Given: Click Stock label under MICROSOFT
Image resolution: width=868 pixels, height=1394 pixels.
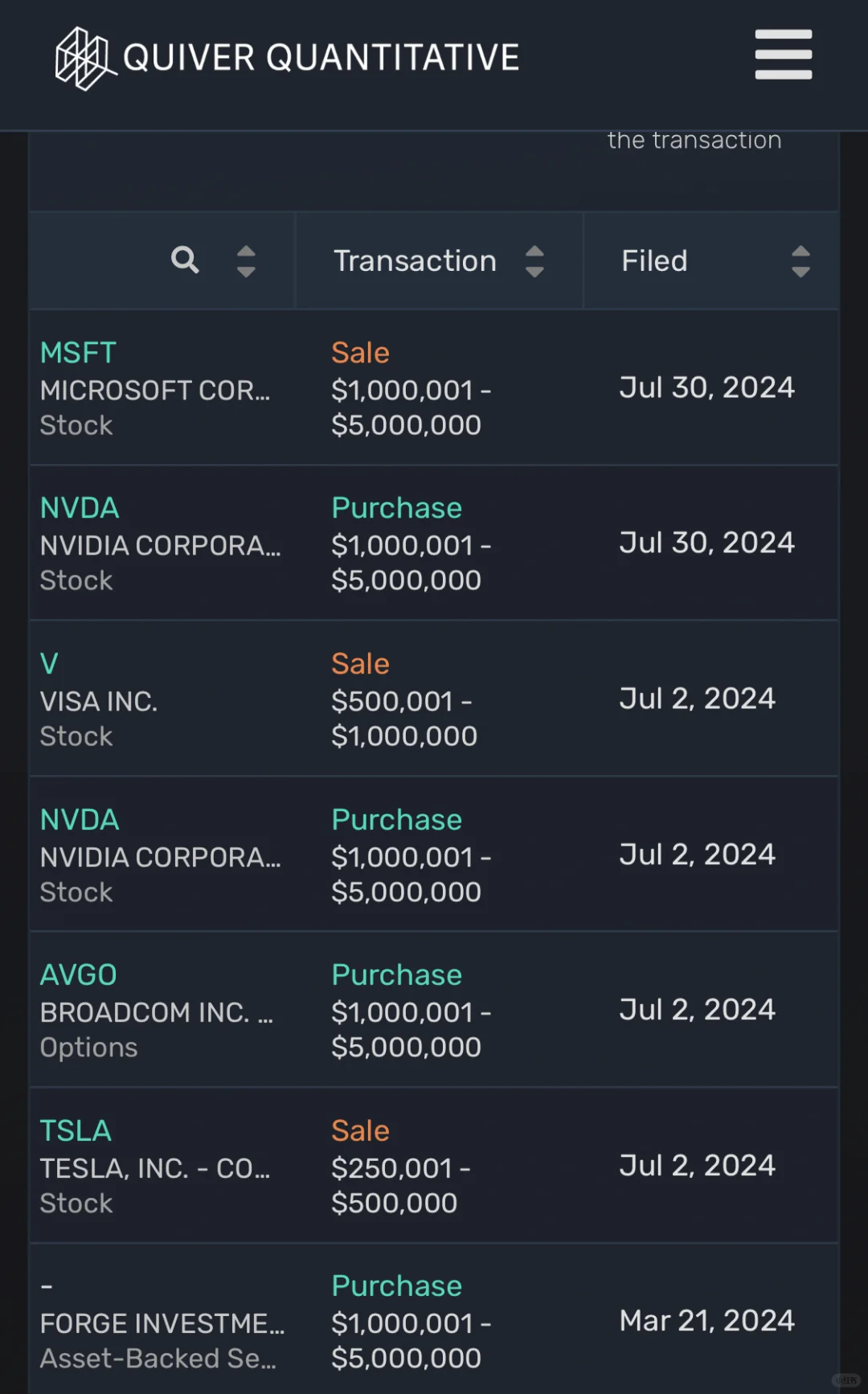Looking at the screenshot, I should (76, 424).
